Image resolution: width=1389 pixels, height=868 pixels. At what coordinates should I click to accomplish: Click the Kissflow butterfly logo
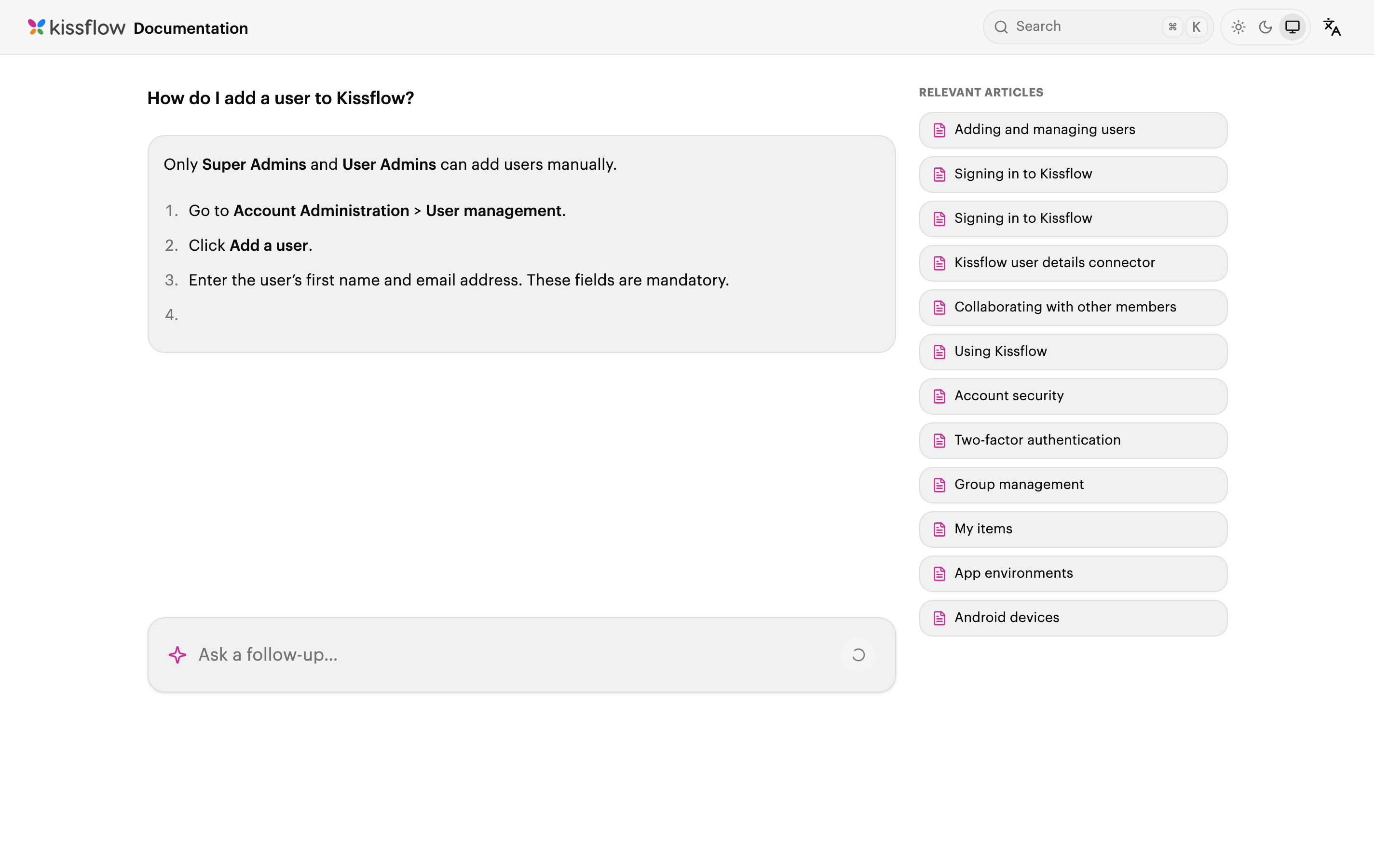37,27
